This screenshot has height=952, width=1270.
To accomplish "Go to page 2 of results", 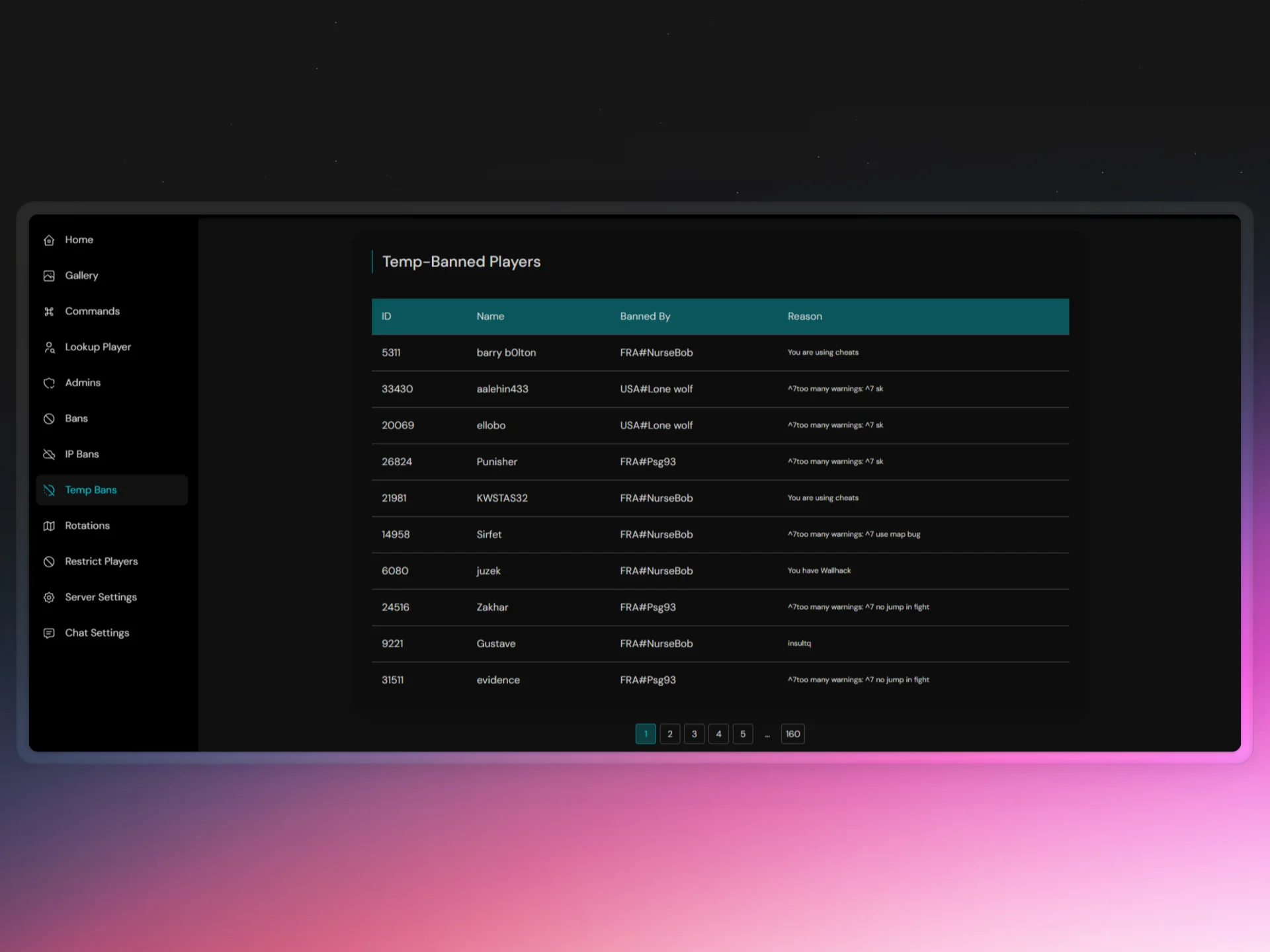I will coord(669,734).
